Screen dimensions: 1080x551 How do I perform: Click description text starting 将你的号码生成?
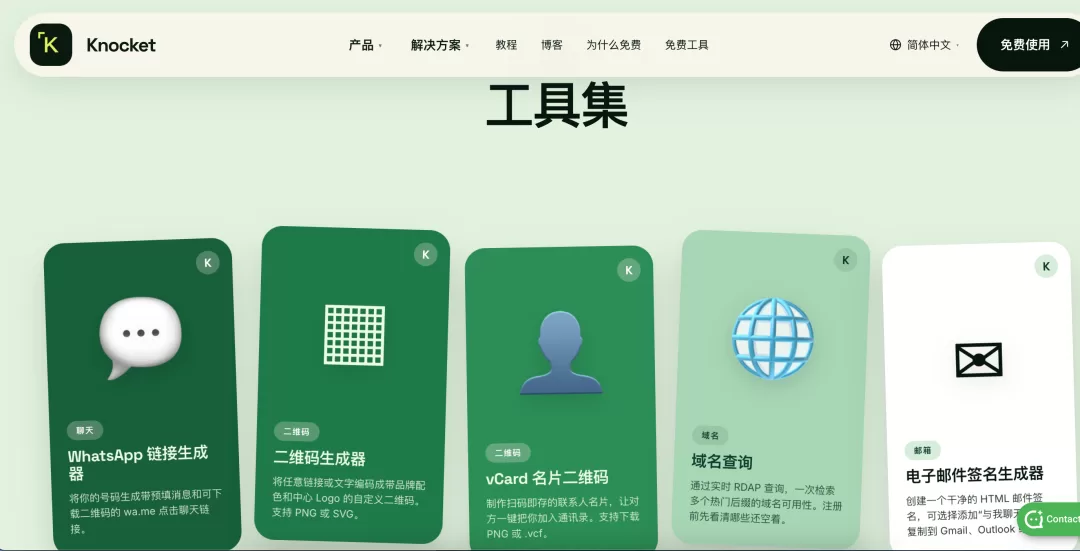(x=145, y=511)
